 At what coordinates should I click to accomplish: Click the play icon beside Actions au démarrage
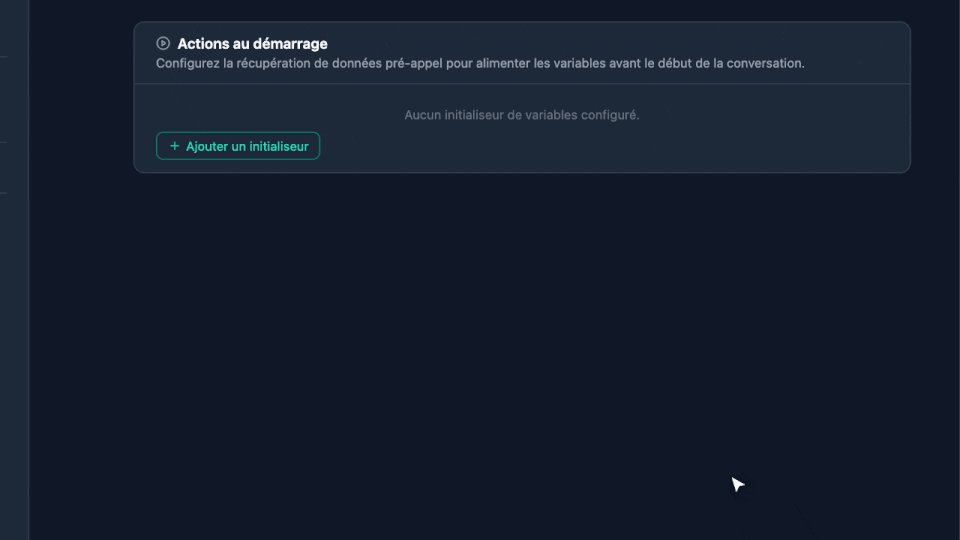163,43
